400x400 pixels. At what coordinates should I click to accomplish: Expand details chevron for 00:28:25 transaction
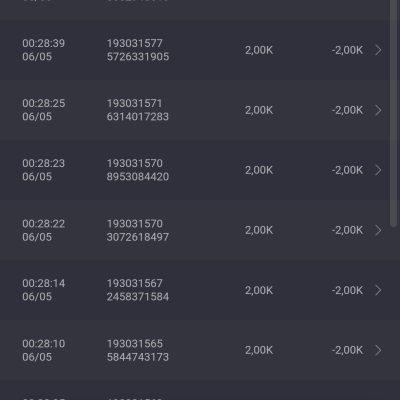click(378, 110)
